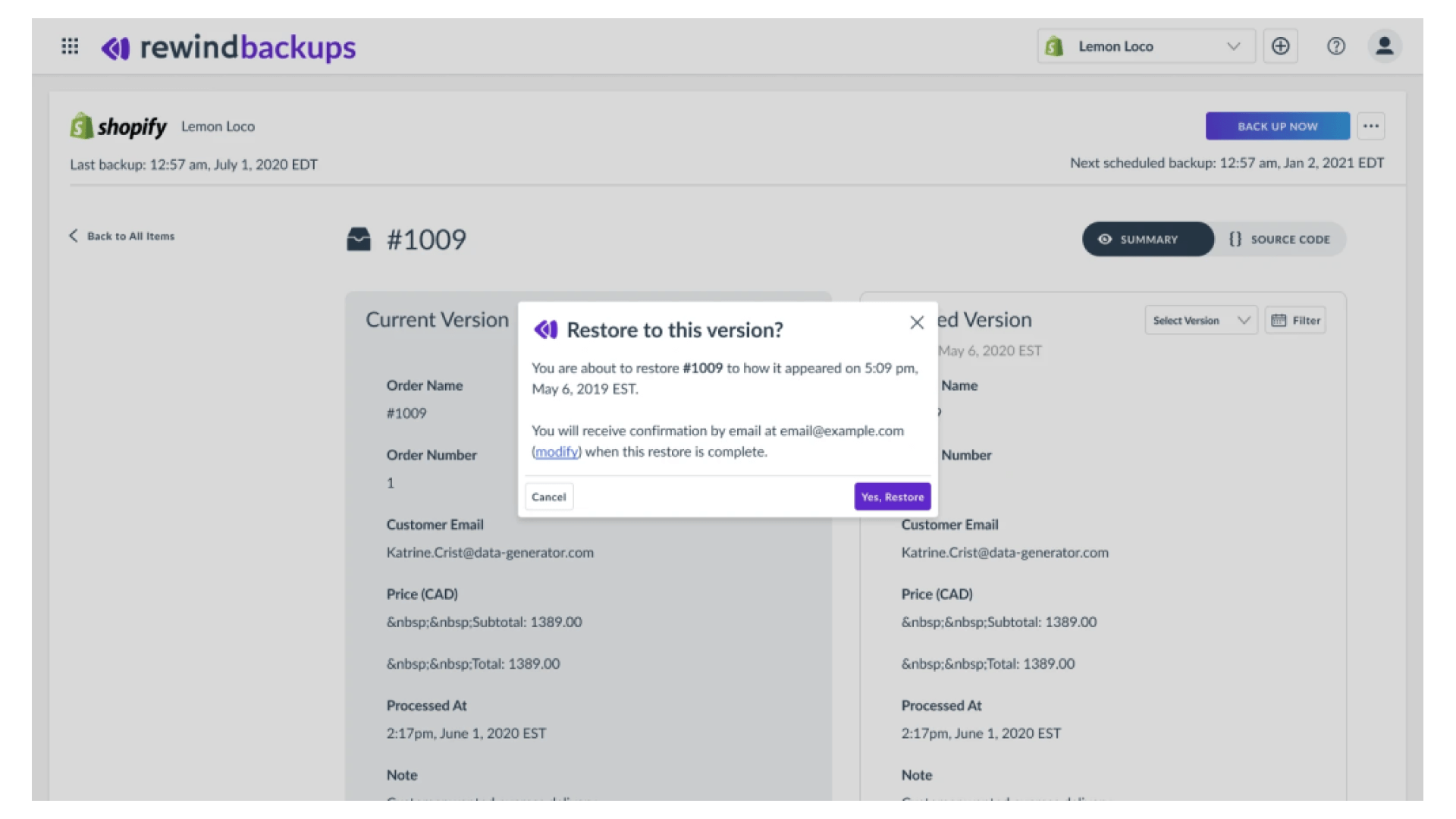Open the Select Version dropdown
This screenshot has width=1456, height=819.
pyautogui.click(x=1201, y=321)
